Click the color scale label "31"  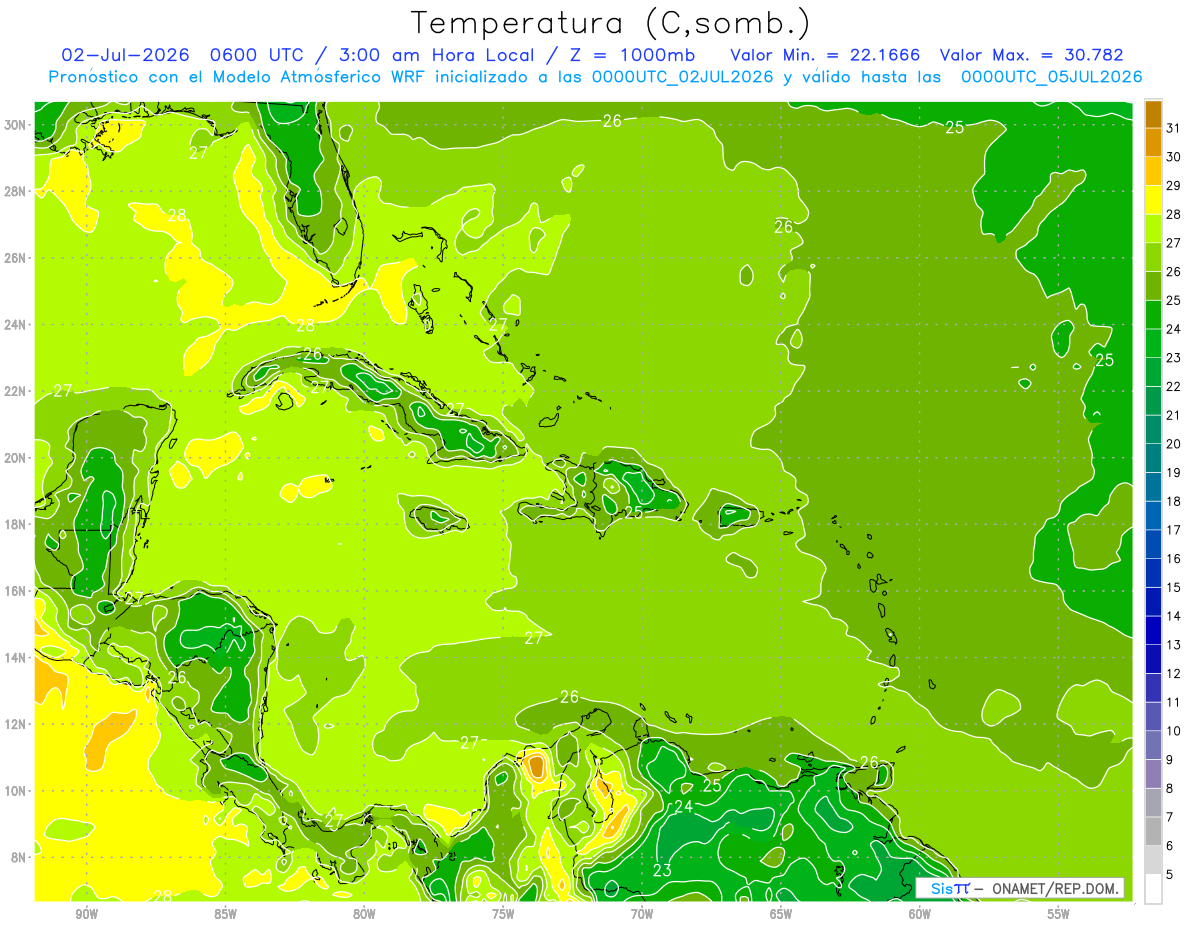coord(1174,127)
